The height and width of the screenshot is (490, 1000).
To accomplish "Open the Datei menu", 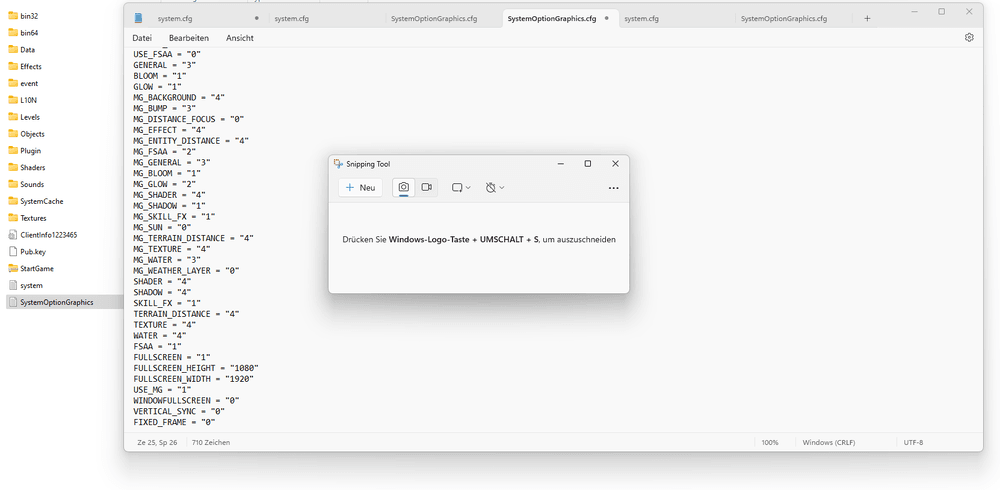I will (142, 38).
